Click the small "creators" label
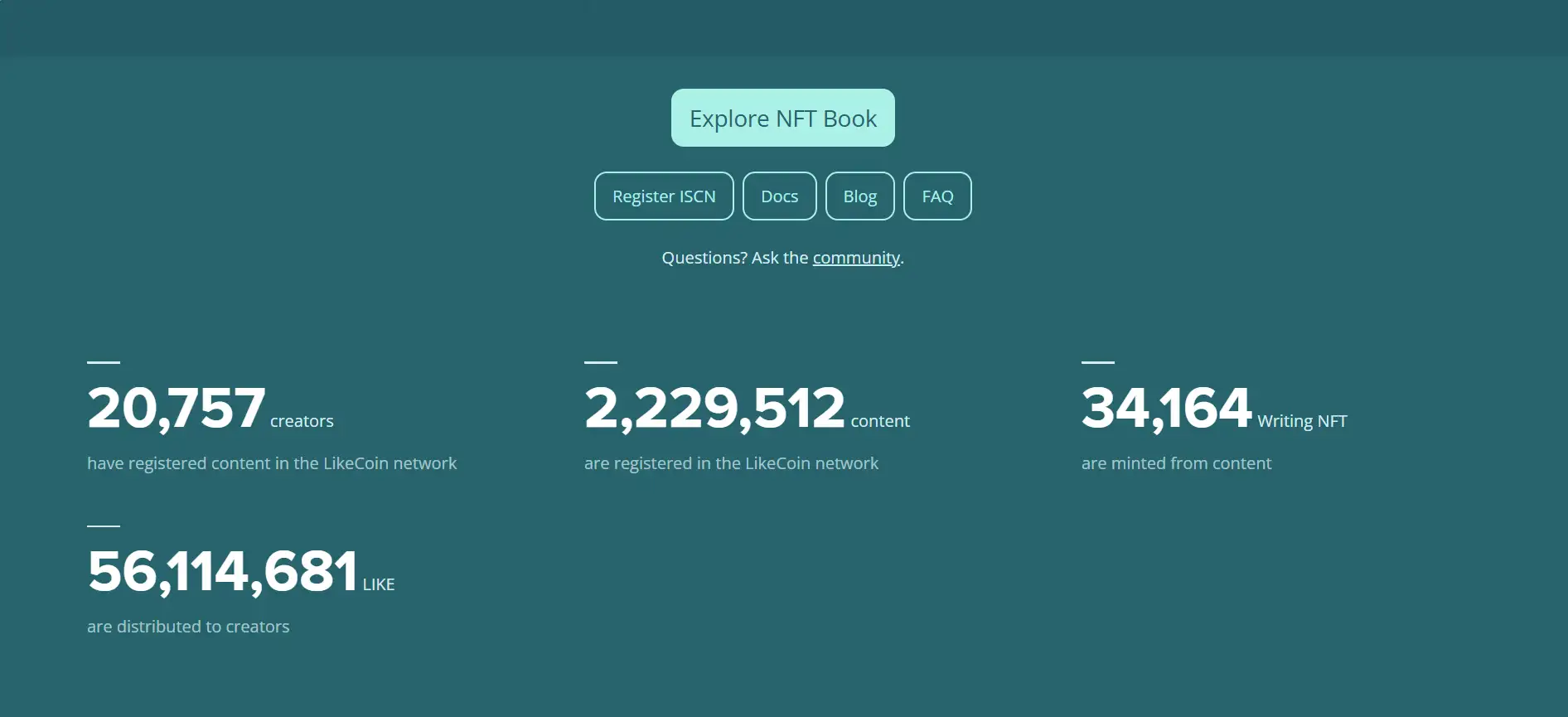1568x717 pixels. point(302,421)
